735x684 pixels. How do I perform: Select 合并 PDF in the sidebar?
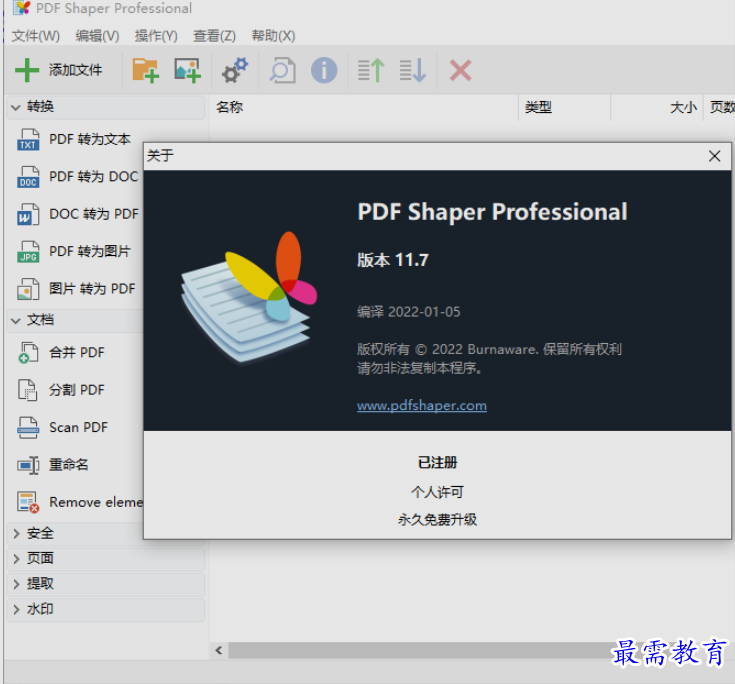pyautogui.click(x=77, y=353)
